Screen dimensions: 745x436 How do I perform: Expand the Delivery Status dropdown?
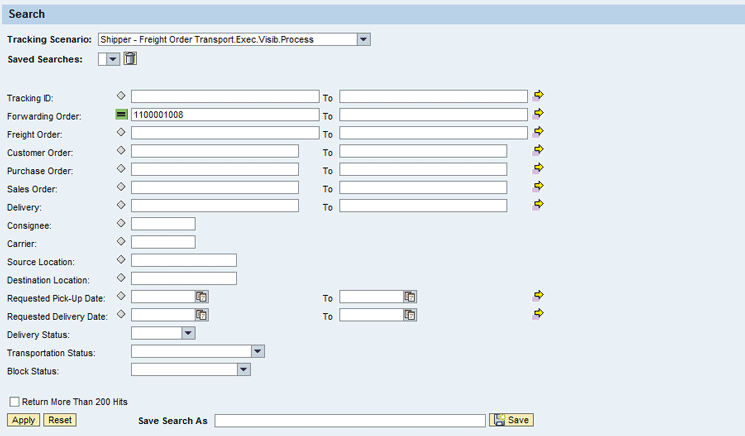(x=188, y=333)
